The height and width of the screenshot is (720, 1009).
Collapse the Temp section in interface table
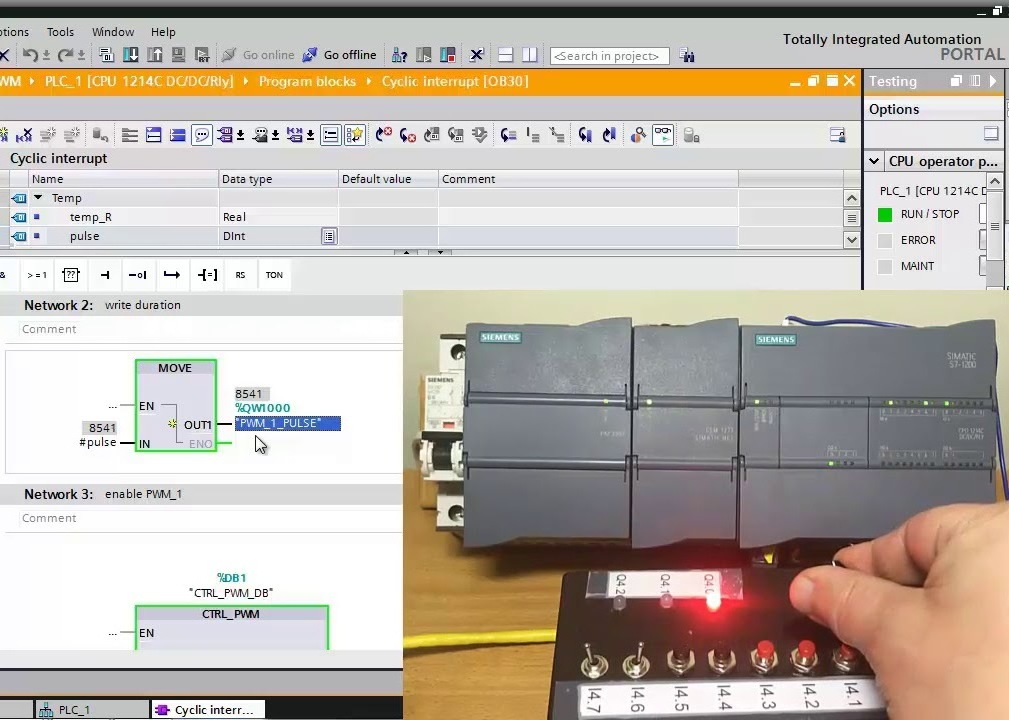click(x=38, y=198)
